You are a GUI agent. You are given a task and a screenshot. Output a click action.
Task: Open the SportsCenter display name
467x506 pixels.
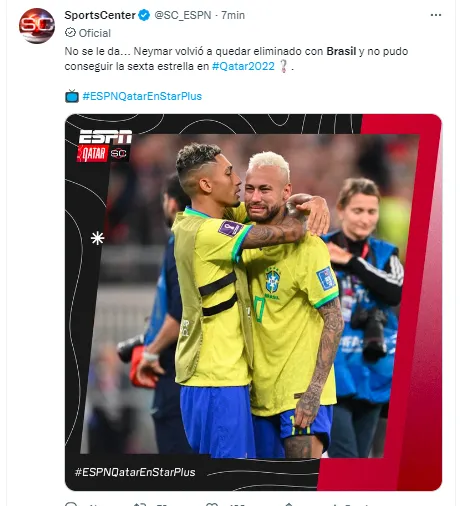(100, 15)
